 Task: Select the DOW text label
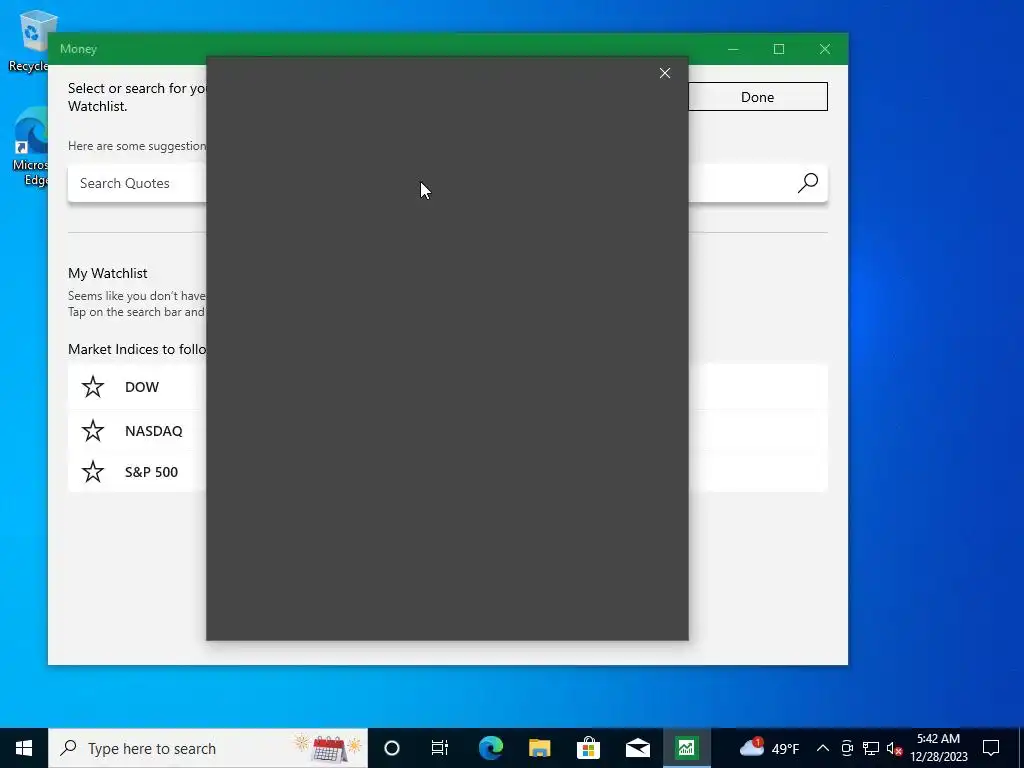(x=142, y=387)
